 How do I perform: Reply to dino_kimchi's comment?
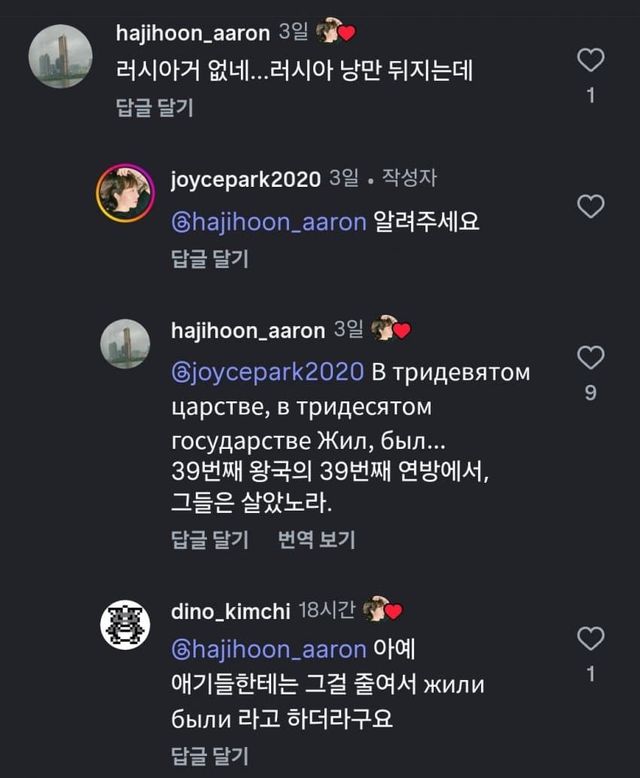tap(208, 754)
